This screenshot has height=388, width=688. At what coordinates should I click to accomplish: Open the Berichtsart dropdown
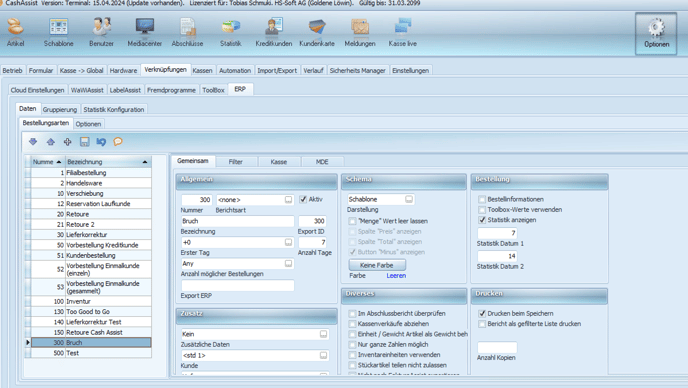point(288,200)
